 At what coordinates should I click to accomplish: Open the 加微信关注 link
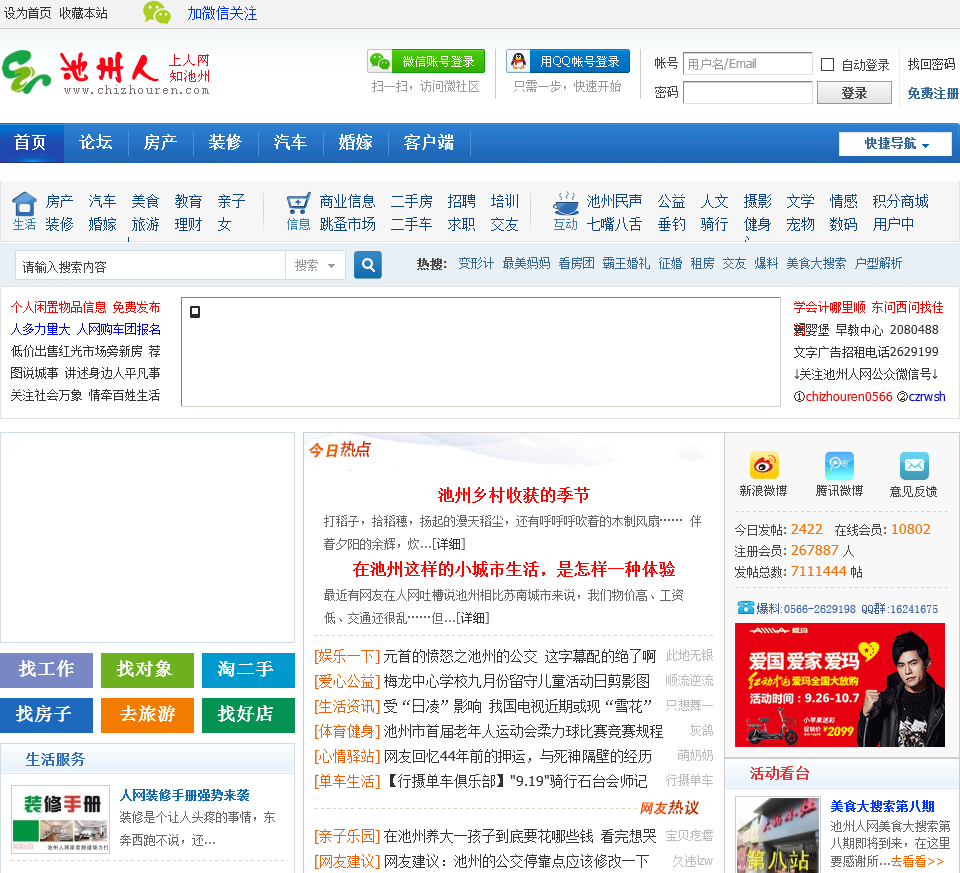pyautogui.click(x=222, y=13)
